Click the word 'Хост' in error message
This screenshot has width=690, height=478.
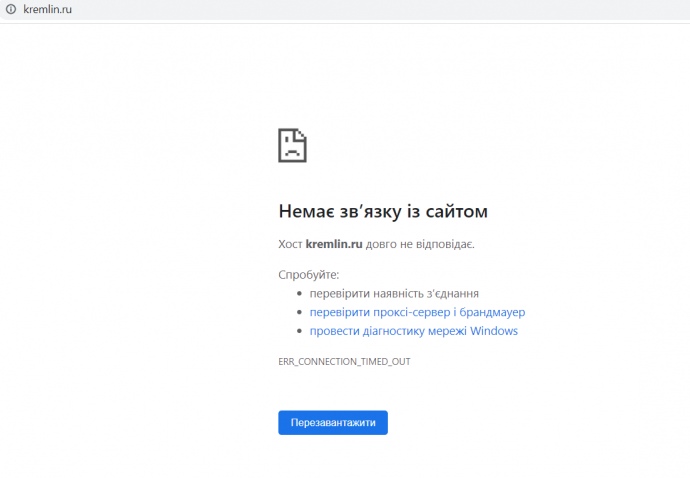coord(290,244)
